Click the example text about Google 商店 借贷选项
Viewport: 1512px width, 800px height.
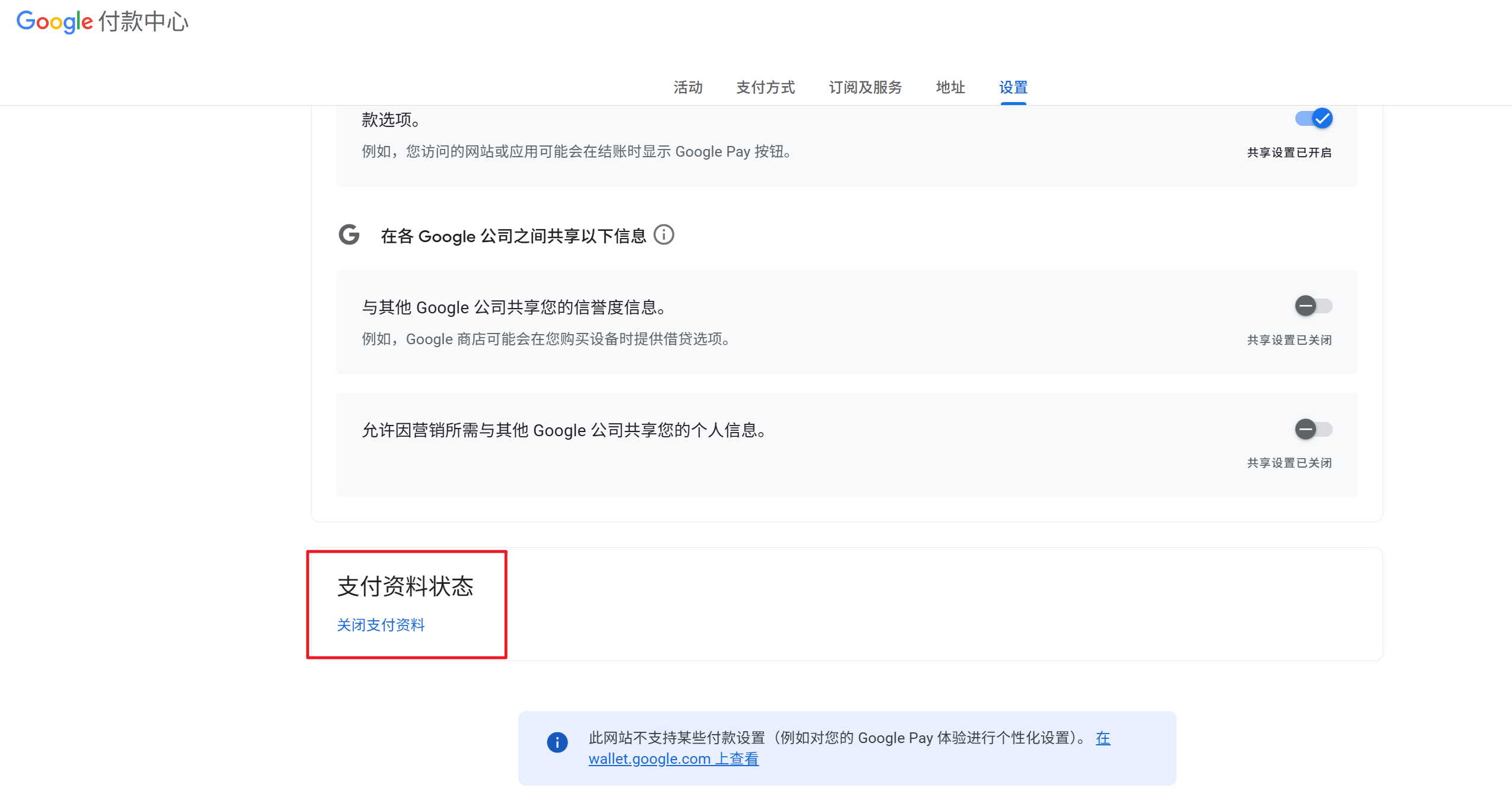(546, 339)
